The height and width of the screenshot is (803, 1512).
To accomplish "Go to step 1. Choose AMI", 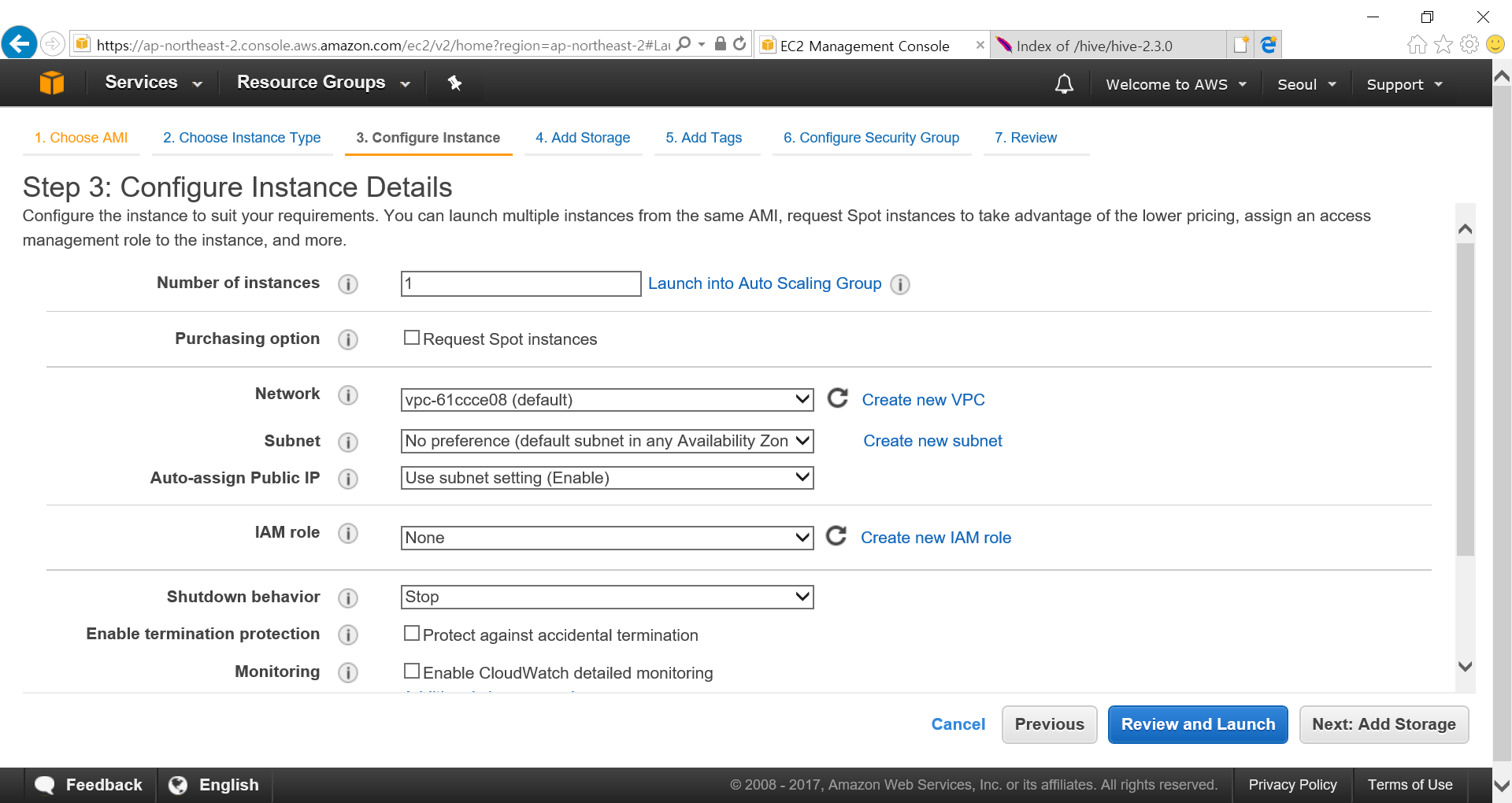I will tap(81, 138).
